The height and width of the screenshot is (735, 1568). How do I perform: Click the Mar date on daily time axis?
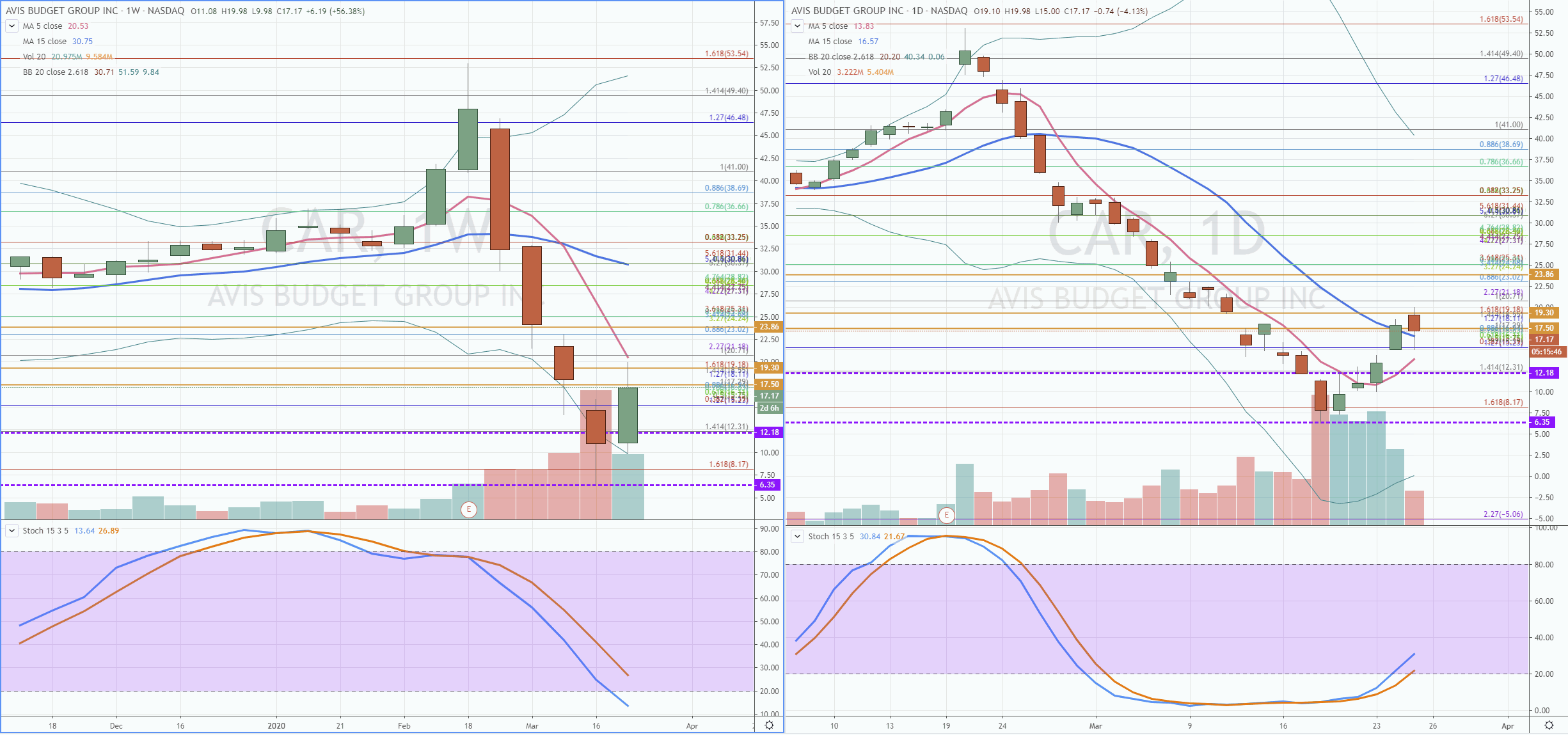point(1096,726)
